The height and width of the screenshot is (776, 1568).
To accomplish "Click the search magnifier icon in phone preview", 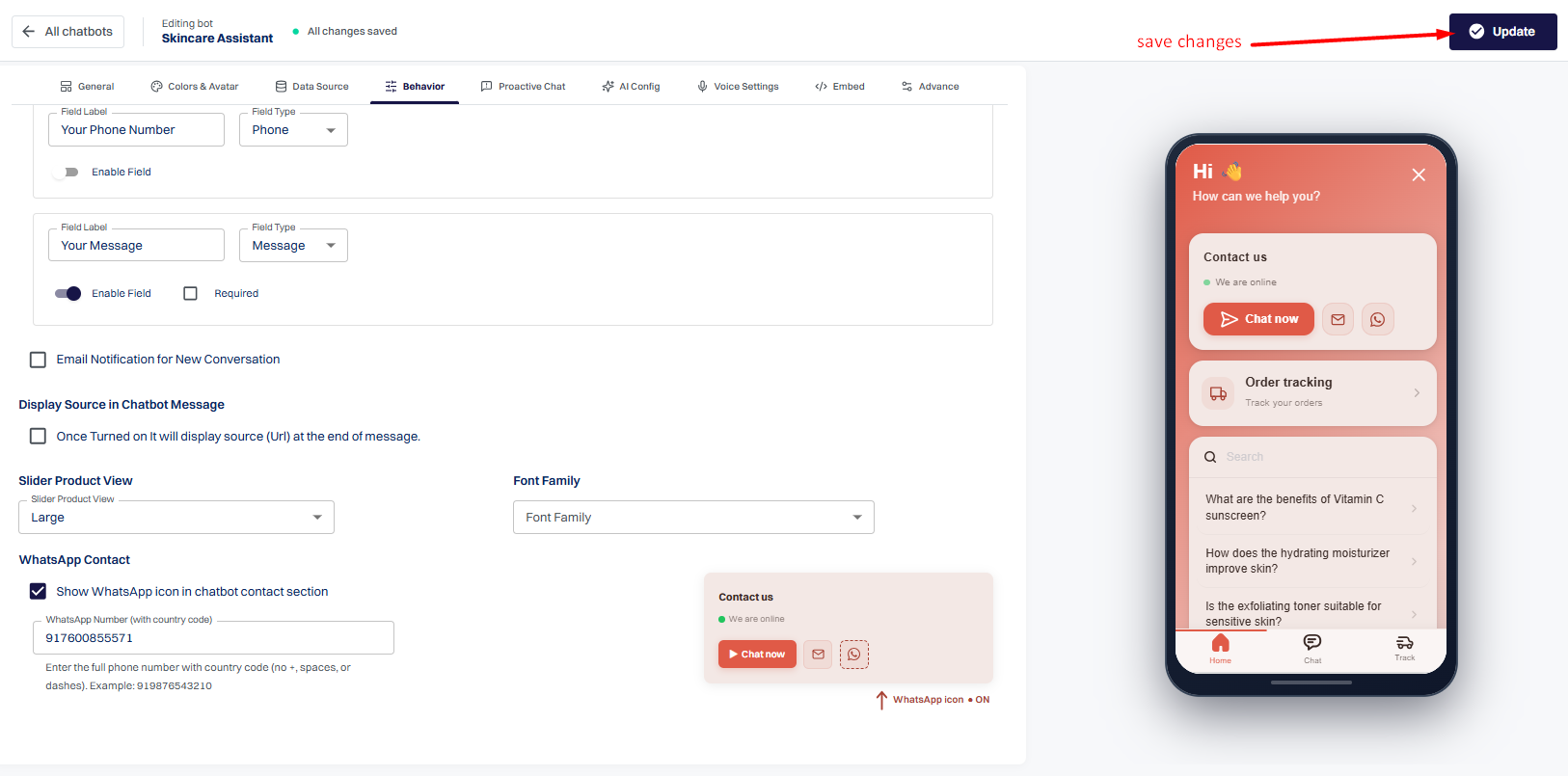I will pos(1210,457).
